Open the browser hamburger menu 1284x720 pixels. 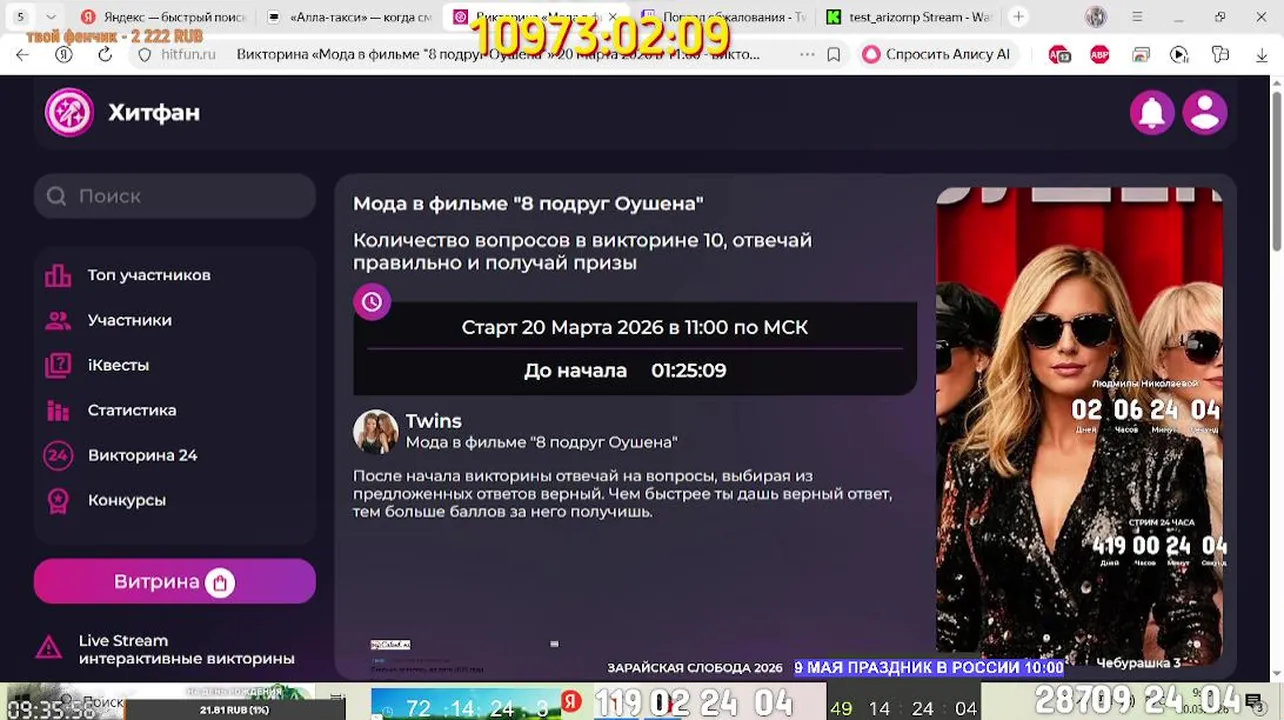point(1137,17)
